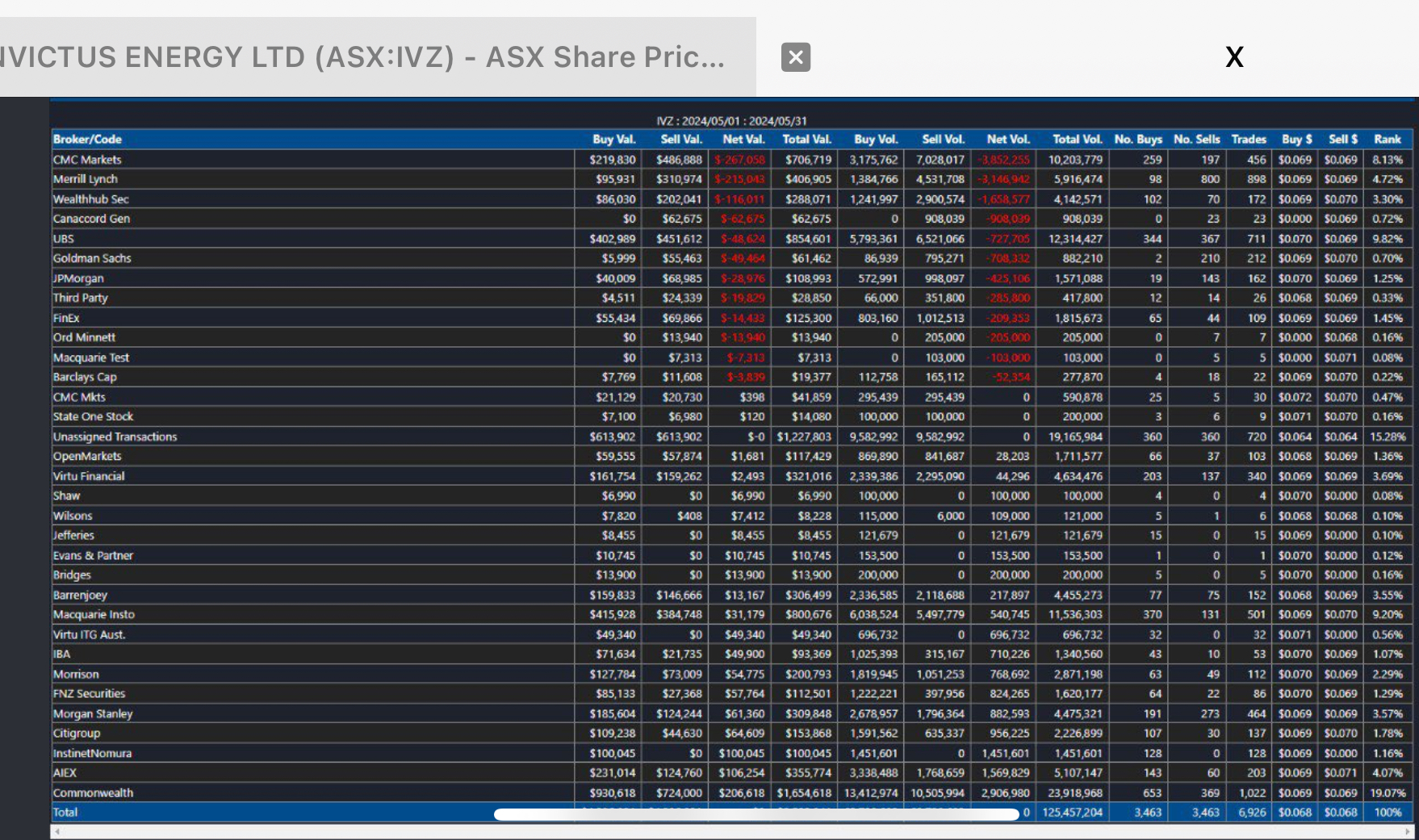Select the Wealthhub Sec broker row
The width and height of the screenshot is (1419, 840).
(x=732, y=199)
